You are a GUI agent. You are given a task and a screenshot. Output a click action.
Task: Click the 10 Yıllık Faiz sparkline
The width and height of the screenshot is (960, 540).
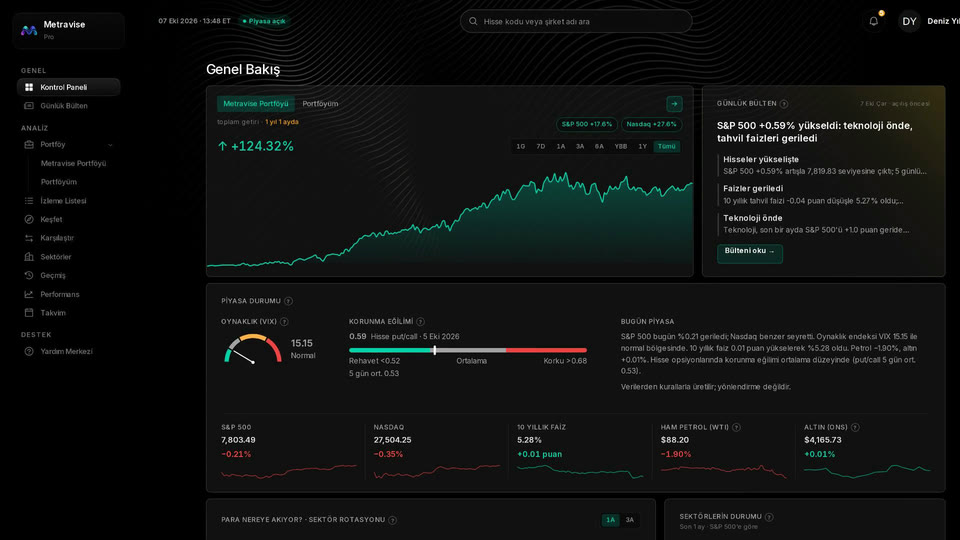pos(580,472)
